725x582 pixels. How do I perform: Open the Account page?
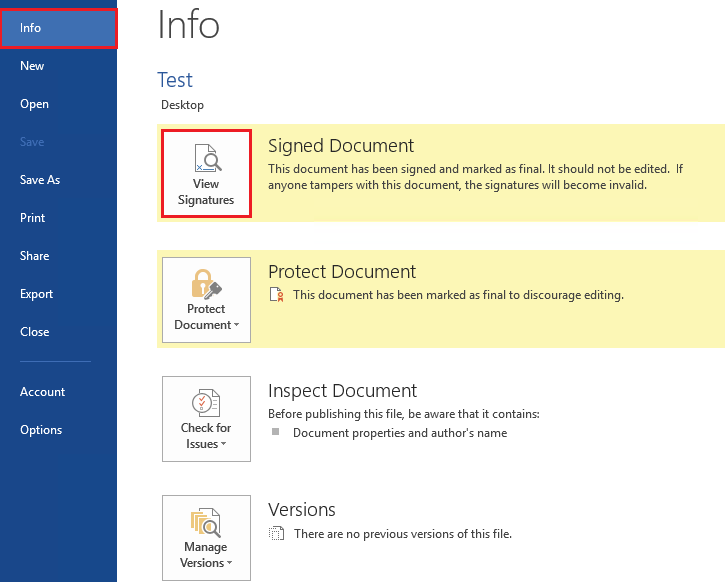(x=42, y=392)
